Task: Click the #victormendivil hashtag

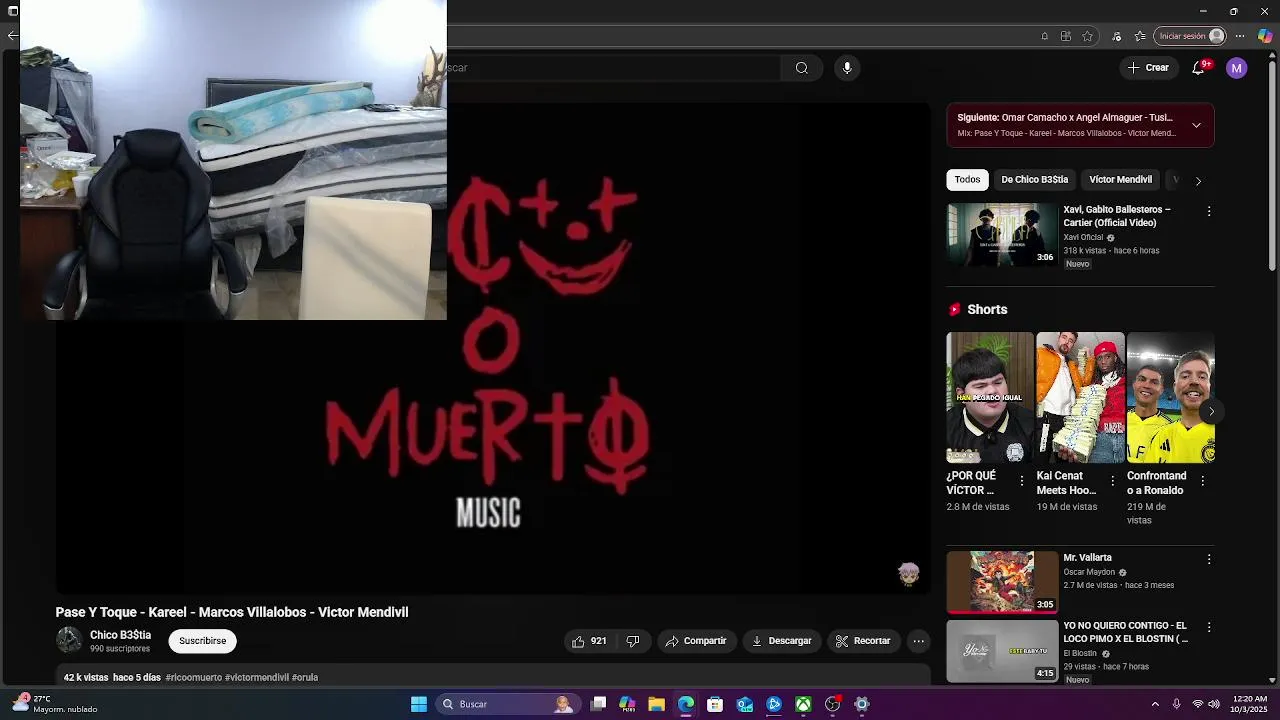Action: 257,678
